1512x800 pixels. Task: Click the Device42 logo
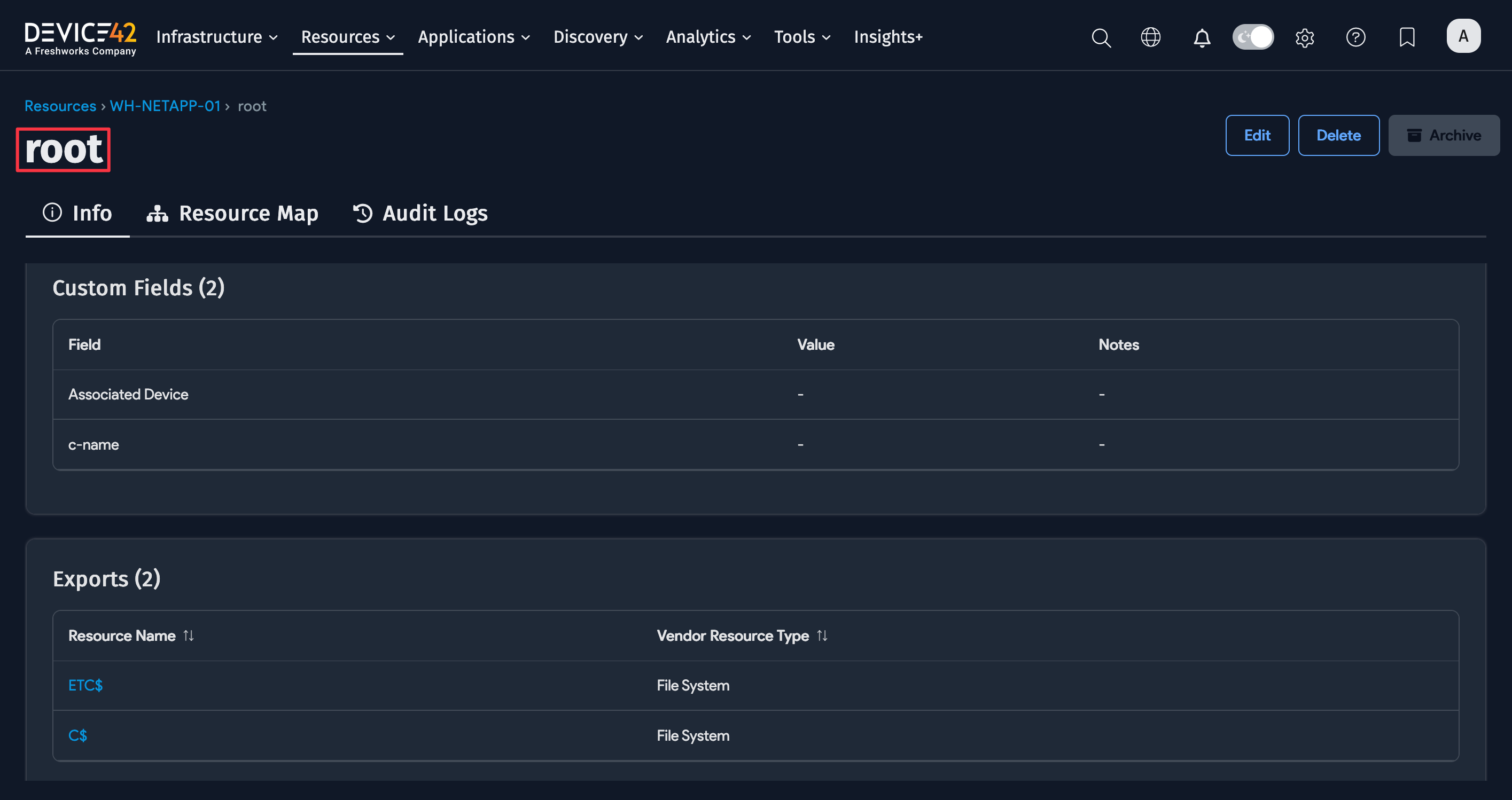click(81, 37)
